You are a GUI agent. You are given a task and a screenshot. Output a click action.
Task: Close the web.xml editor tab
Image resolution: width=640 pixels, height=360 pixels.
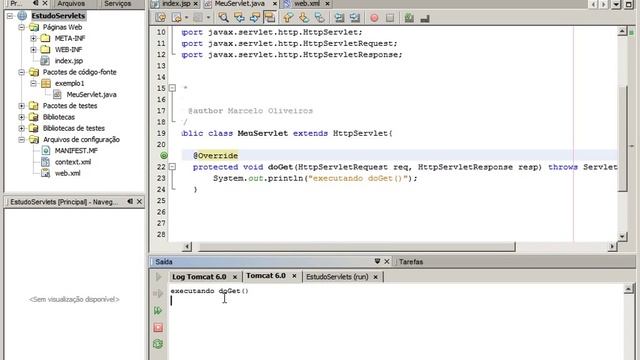(x=327, y=4)
